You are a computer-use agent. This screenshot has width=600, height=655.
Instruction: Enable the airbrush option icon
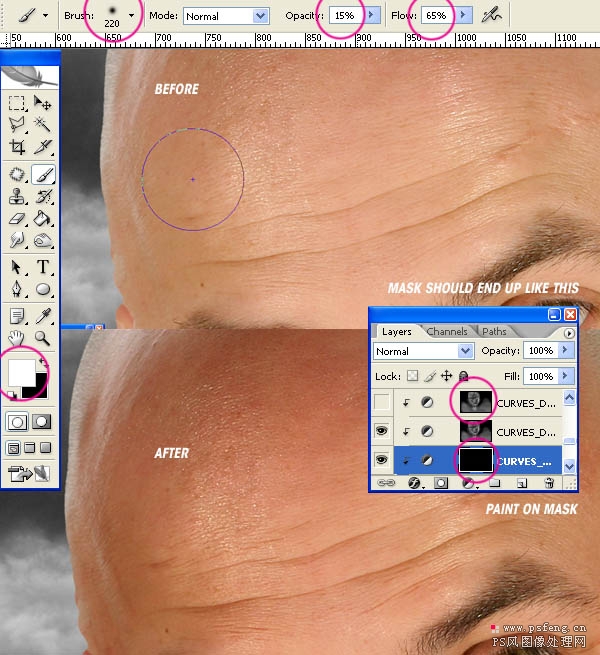click(x=491, y=16)
